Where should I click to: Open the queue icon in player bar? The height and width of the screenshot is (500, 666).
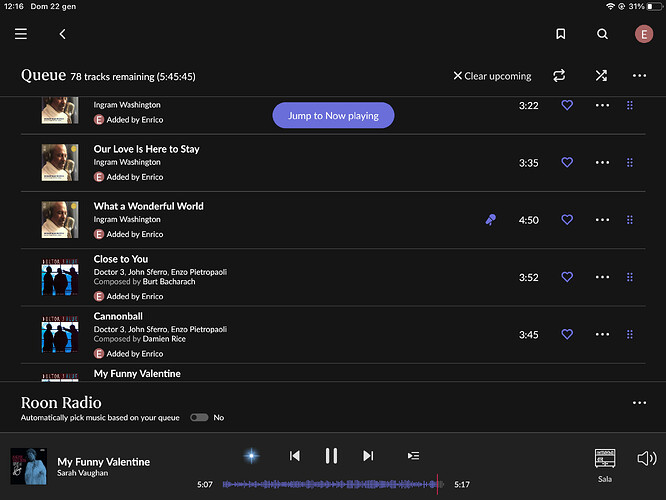(414, 456)
